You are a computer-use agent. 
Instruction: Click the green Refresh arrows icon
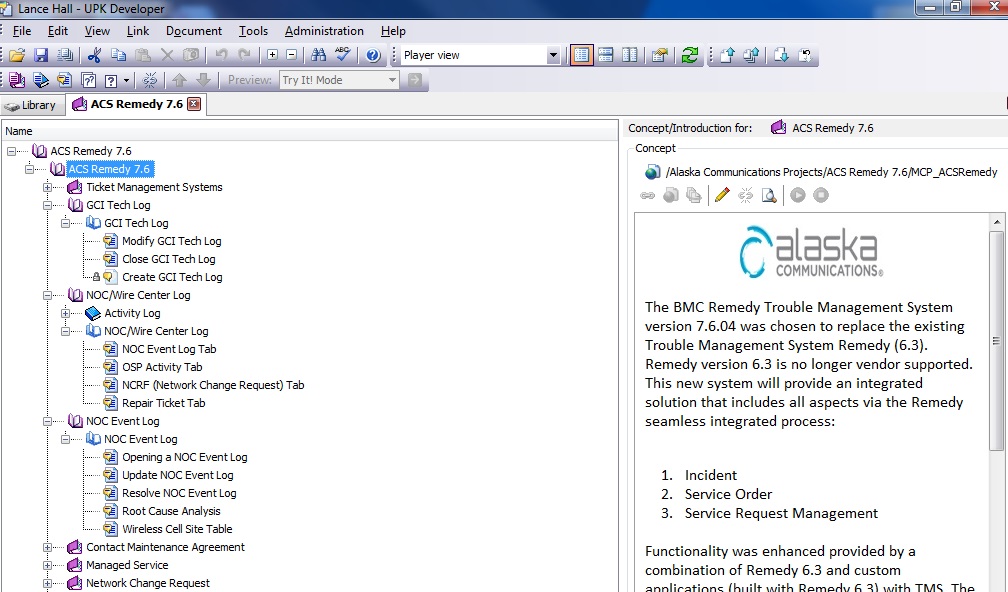coord(690,55)
